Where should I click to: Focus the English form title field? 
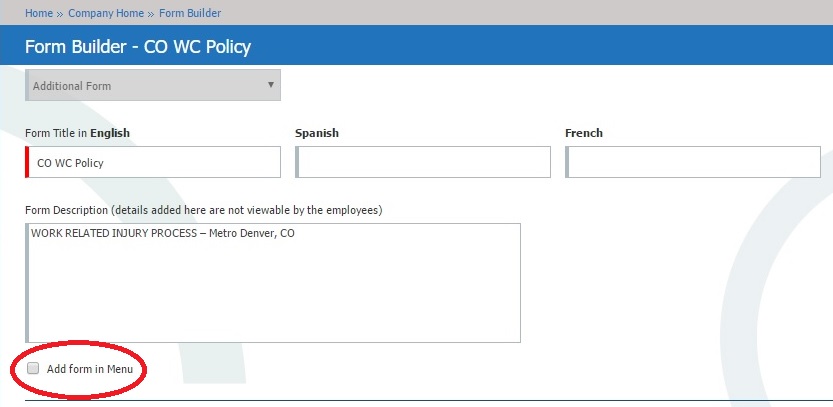(x=153, y=162)
